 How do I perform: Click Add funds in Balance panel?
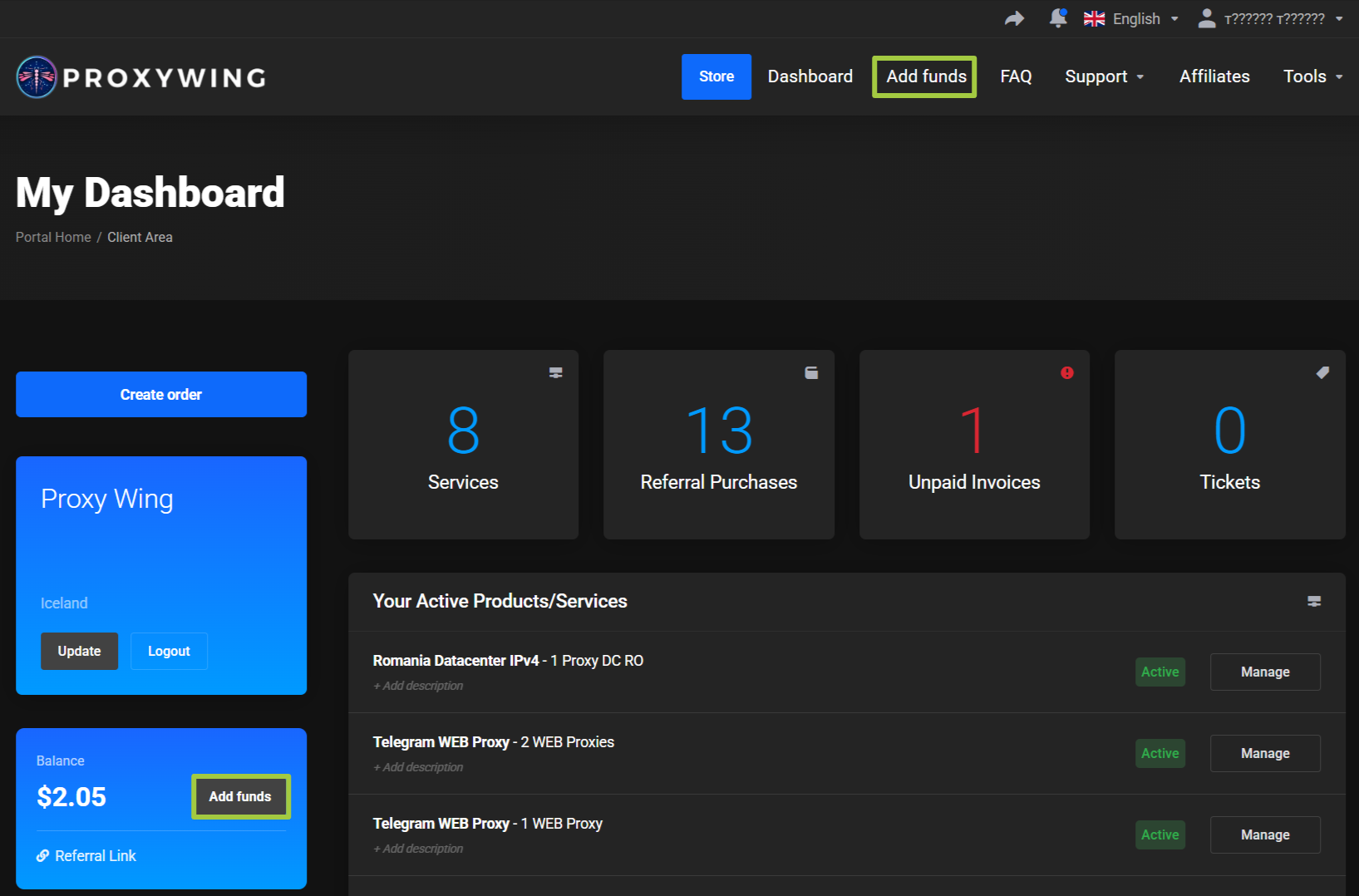tap(240, 796)
